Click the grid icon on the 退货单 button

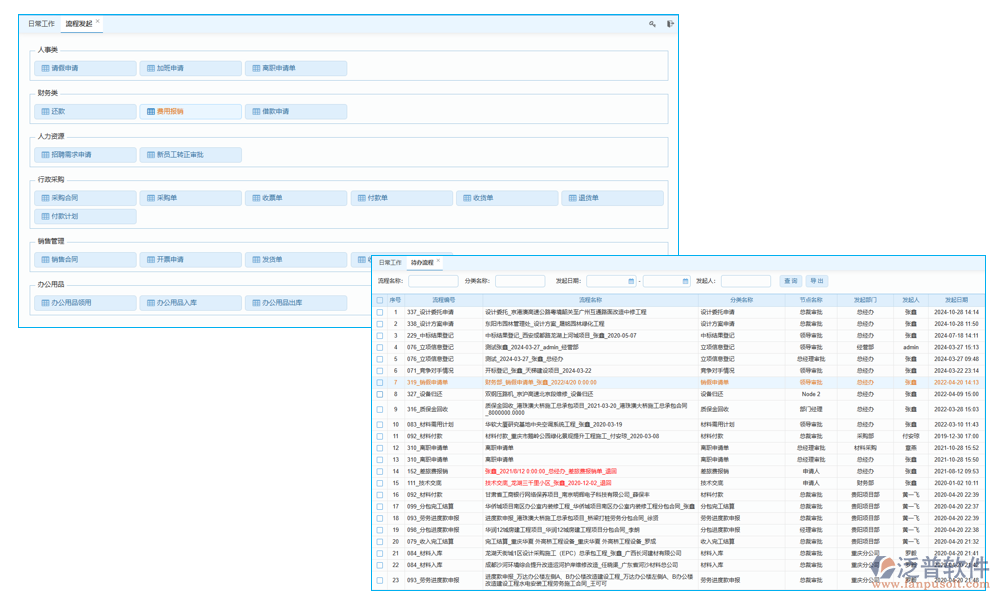click(x=573, y=198)
